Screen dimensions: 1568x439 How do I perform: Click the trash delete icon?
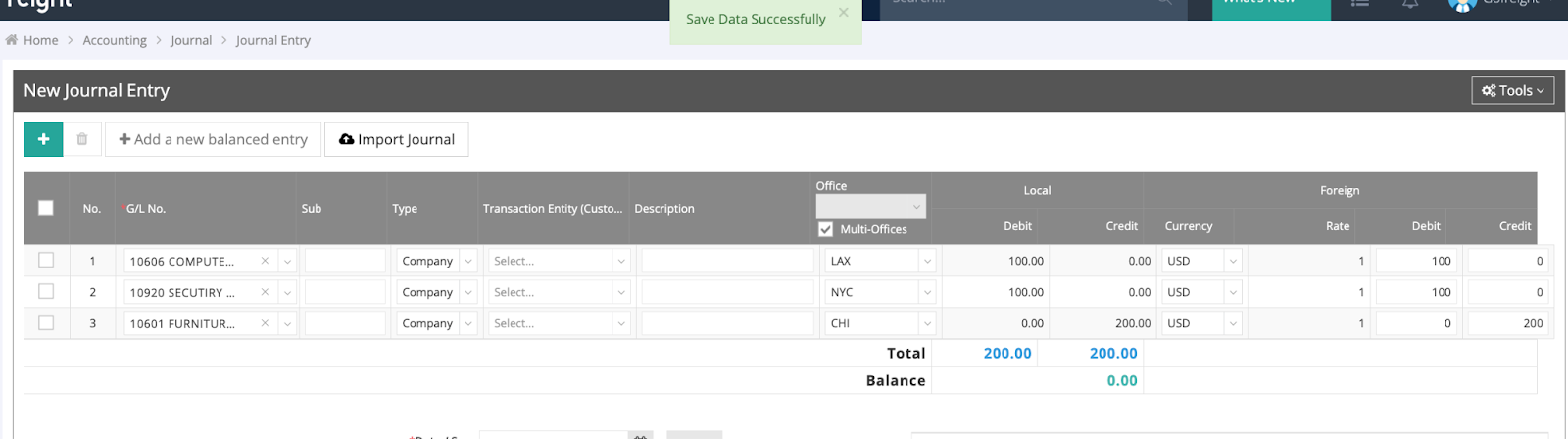[82, 139]
